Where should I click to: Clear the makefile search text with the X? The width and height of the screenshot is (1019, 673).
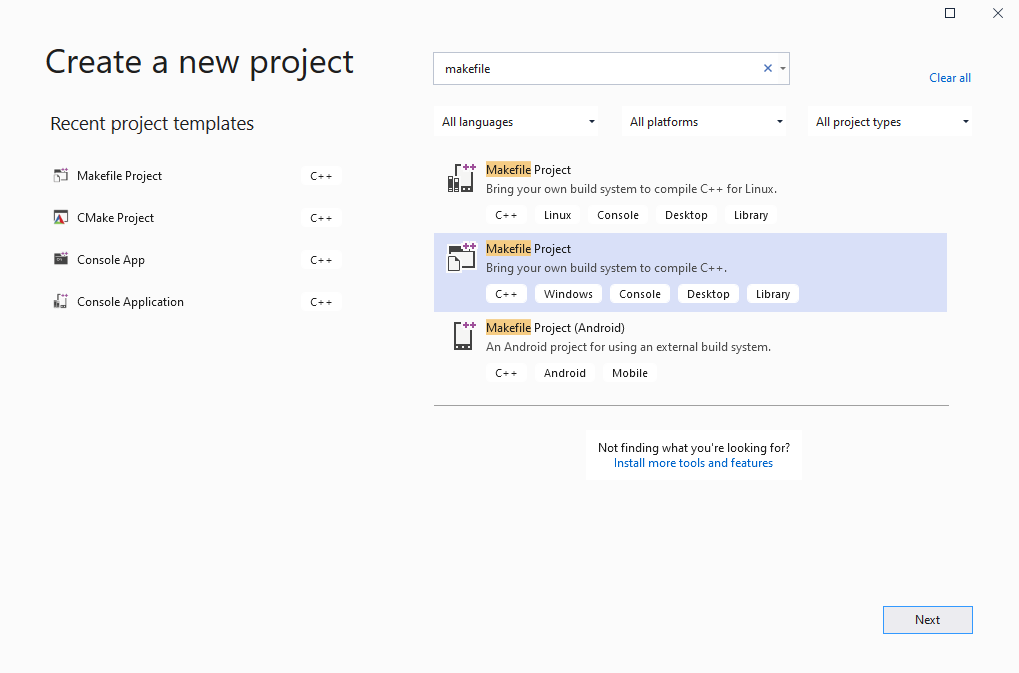[767, 68]
